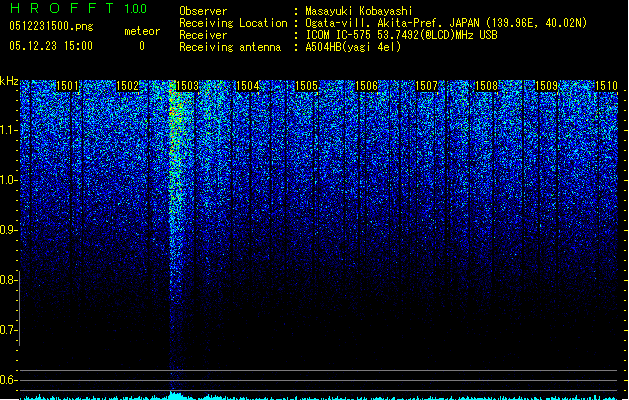Screen dimensions: 629x400
Task: Click the 0.9 frequency axis label
Action: (8, 230)
